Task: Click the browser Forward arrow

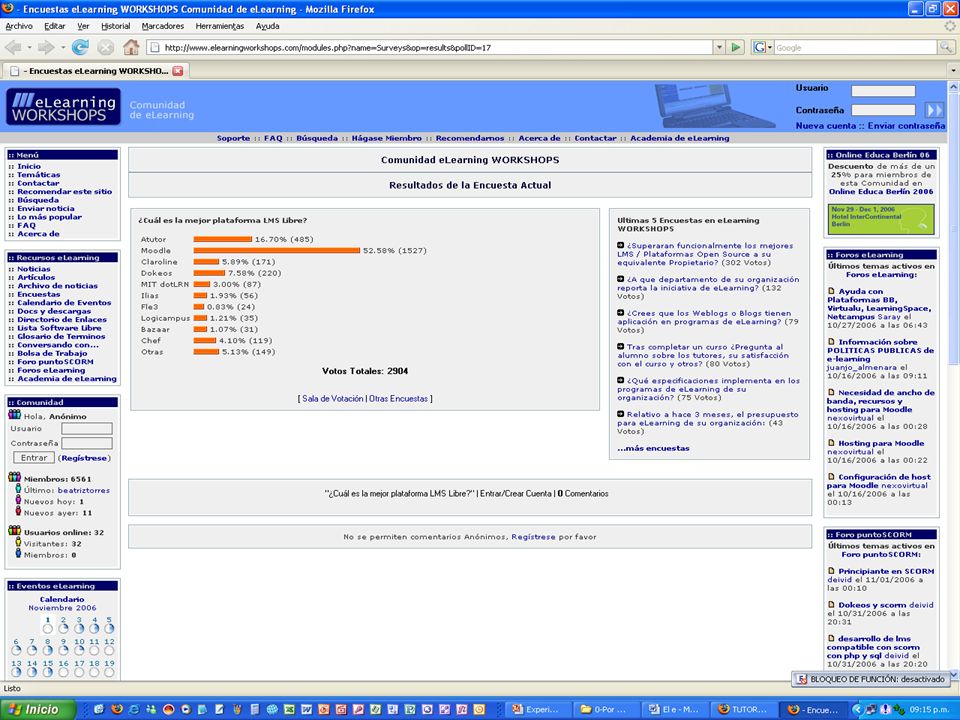Action: [45, 47]
